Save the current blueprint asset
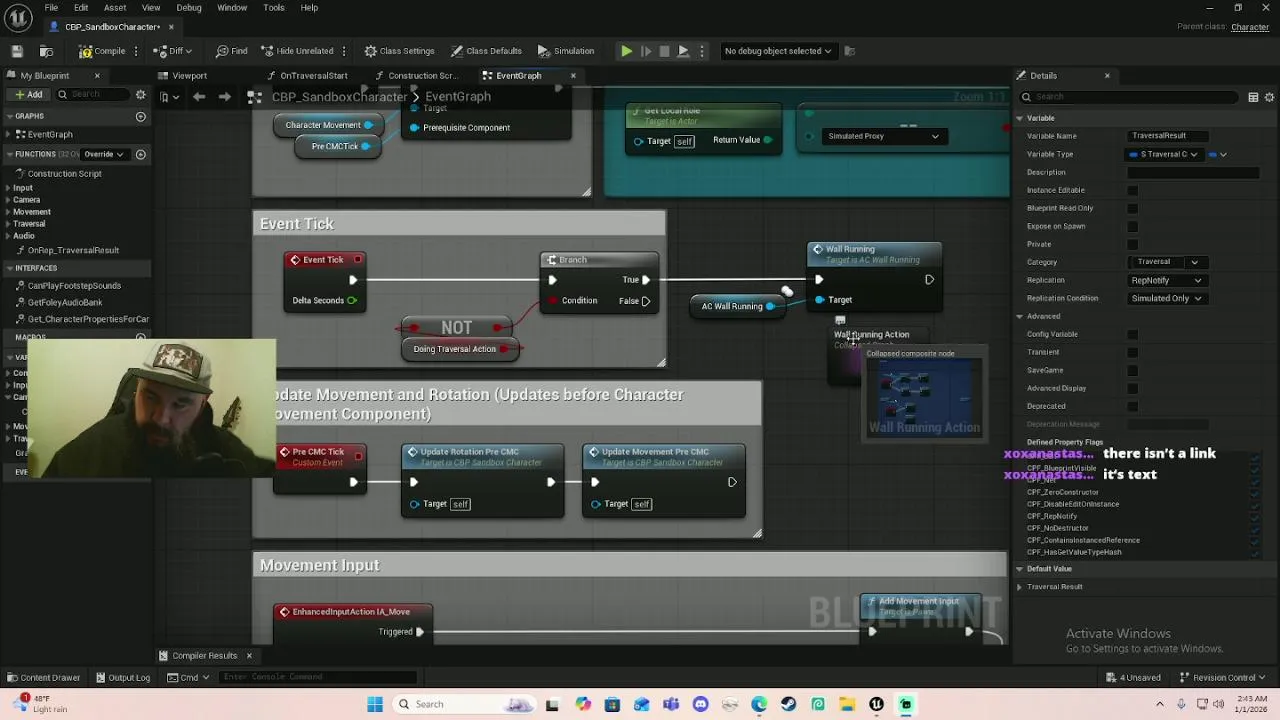1280x720 pixels. (17, 51)
